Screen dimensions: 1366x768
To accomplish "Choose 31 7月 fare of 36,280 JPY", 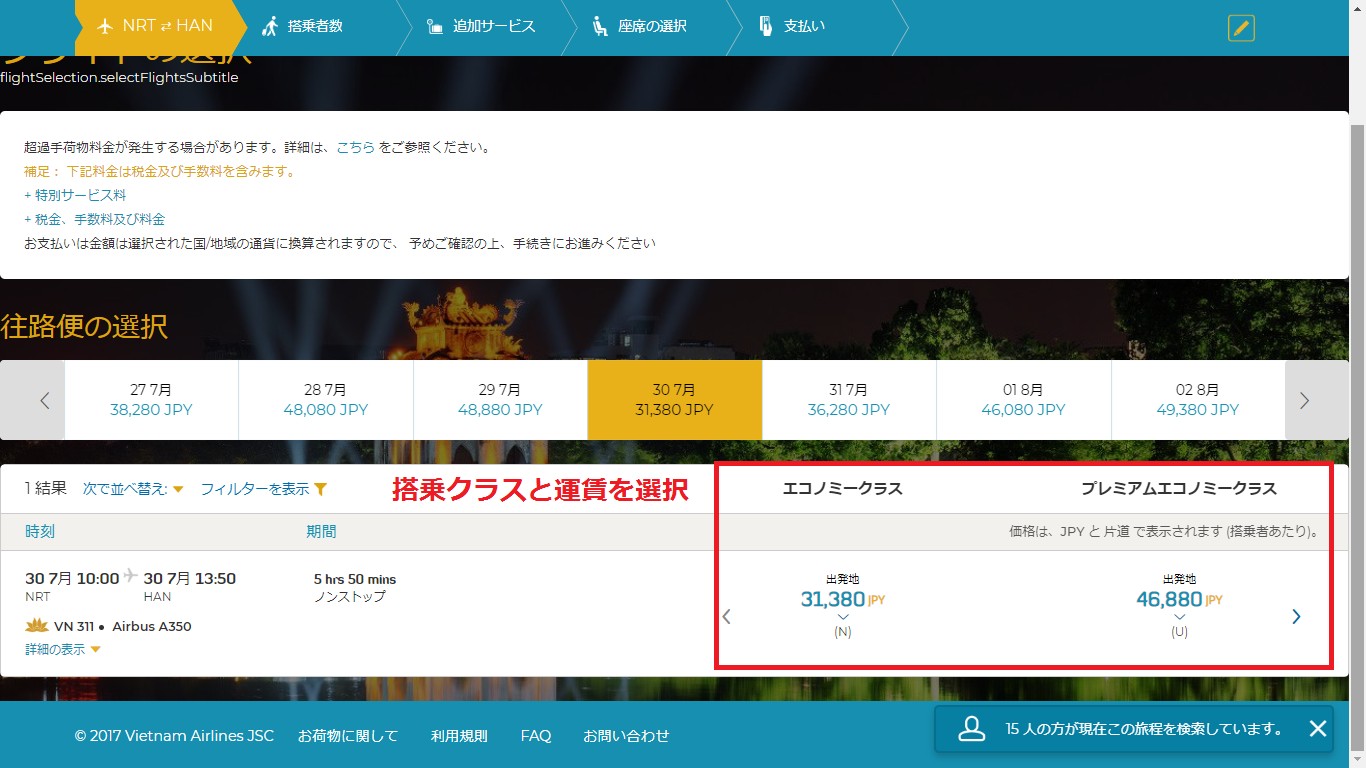I will [x=849, y=400].
